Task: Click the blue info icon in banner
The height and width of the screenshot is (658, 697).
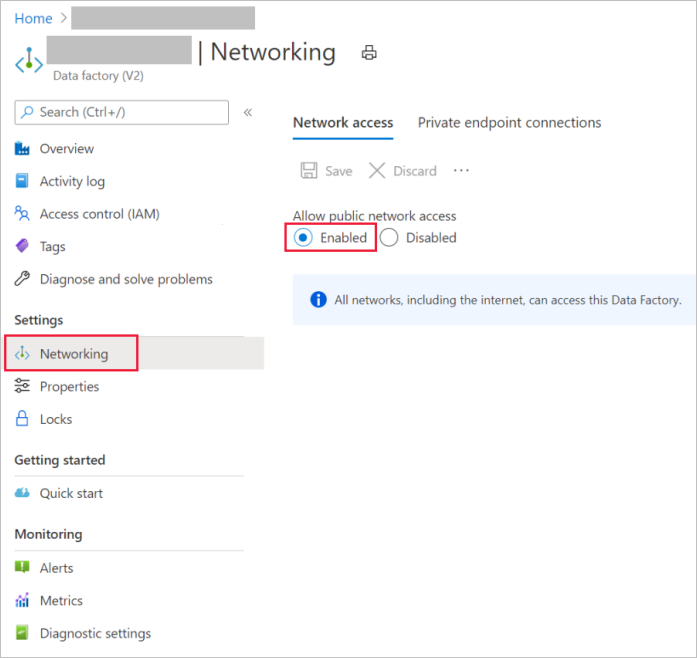Action: (x=318, y=300)
